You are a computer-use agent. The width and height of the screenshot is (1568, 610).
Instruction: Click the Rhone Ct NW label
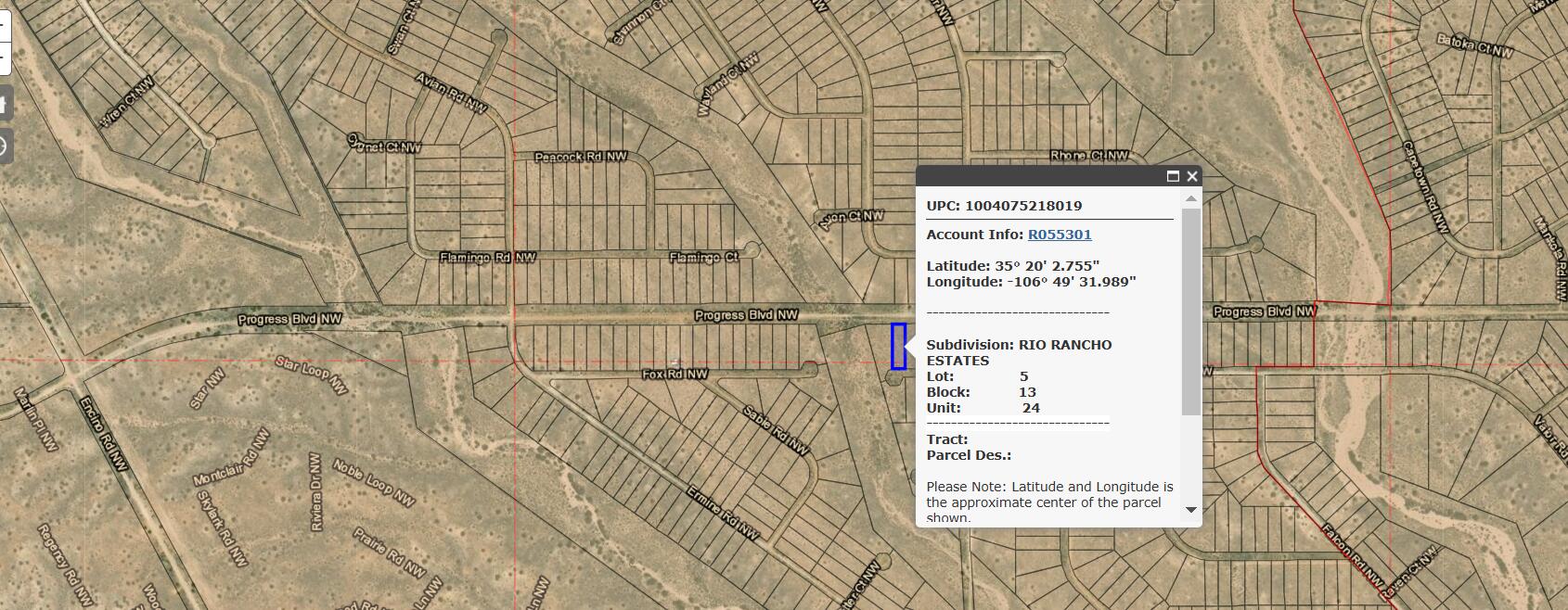pos(1088,156)
